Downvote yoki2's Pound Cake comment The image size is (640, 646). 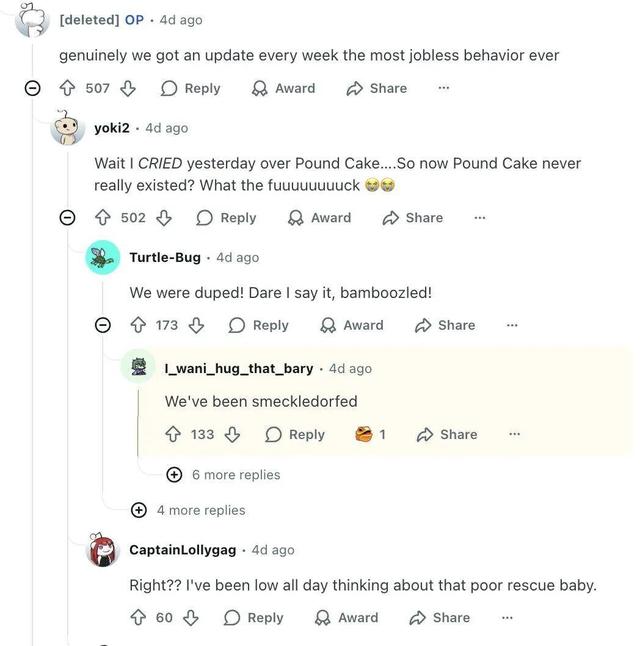[163, 217]
